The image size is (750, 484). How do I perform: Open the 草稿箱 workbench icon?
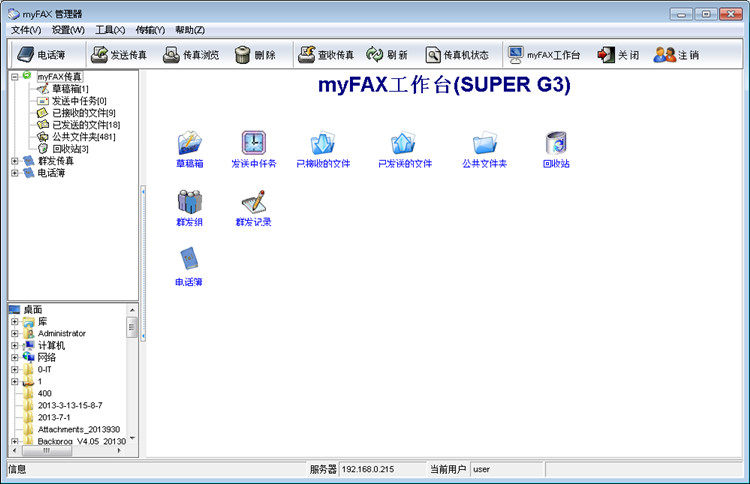coord(190,149)
